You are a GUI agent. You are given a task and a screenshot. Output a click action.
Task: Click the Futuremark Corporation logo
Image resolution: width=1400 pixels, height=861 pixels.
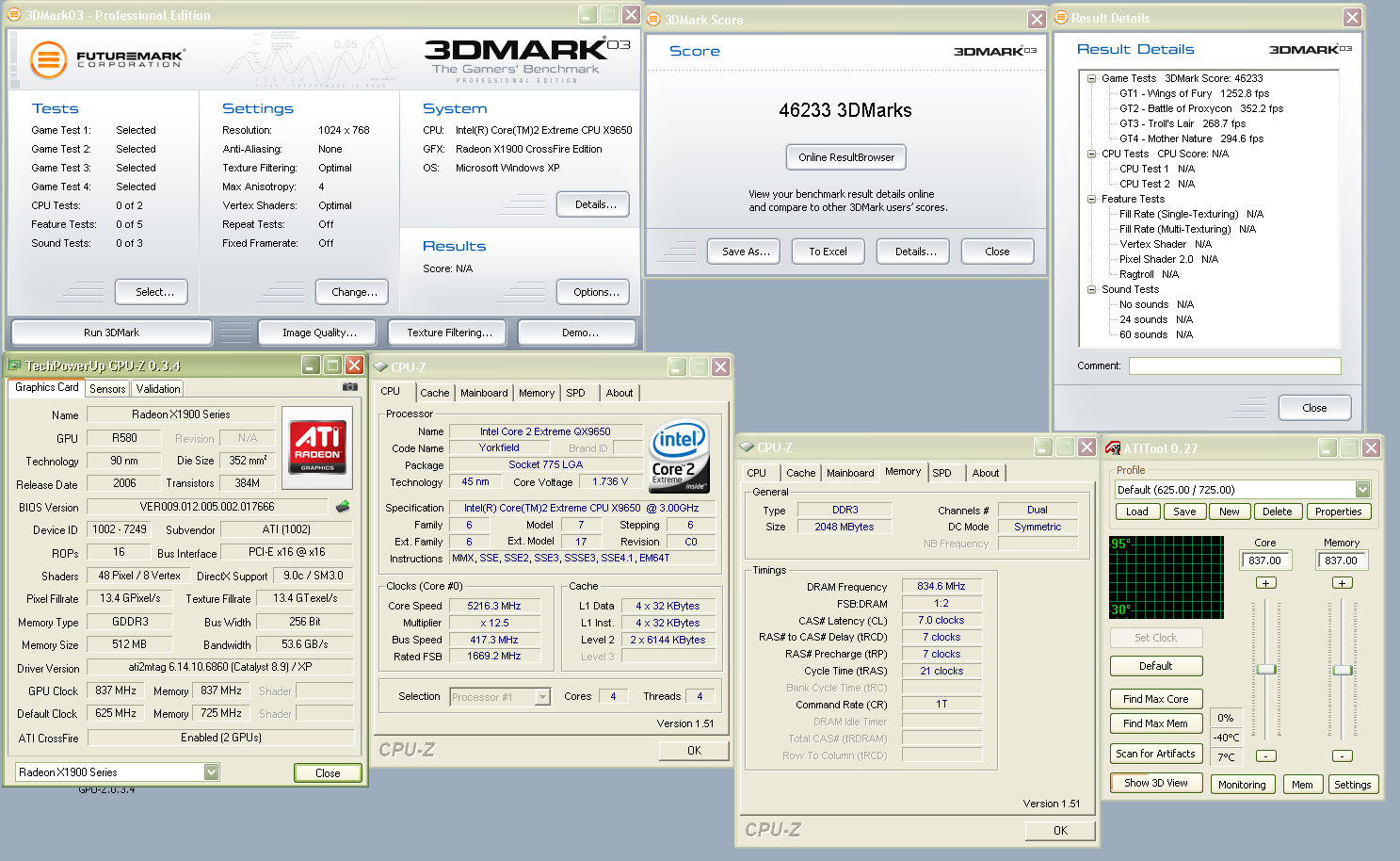(x=106, y=59)
